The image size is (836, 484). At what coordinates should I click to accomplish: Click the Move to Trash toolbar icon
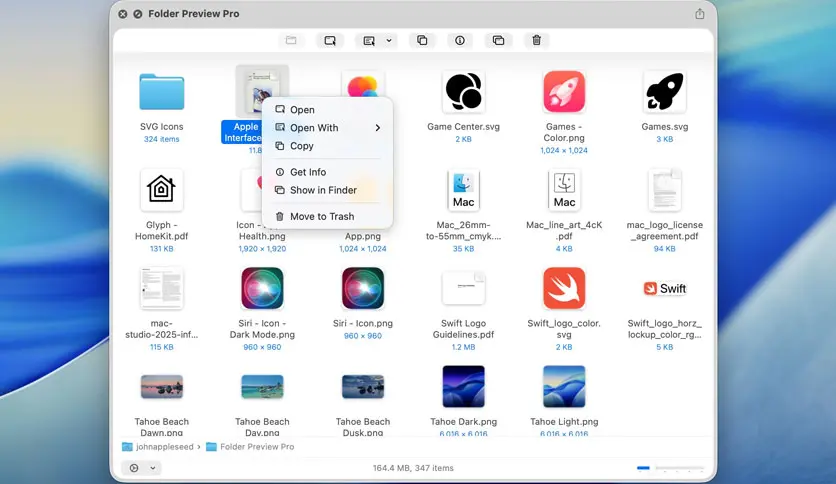pyautogui.click(x=537, y=41)
